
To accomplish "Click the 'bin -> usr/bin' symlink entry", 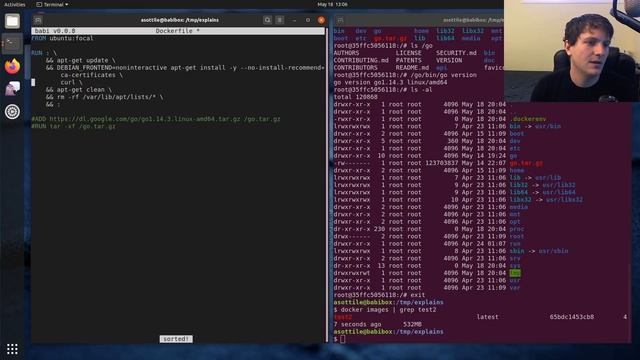I will click(535, 127).
